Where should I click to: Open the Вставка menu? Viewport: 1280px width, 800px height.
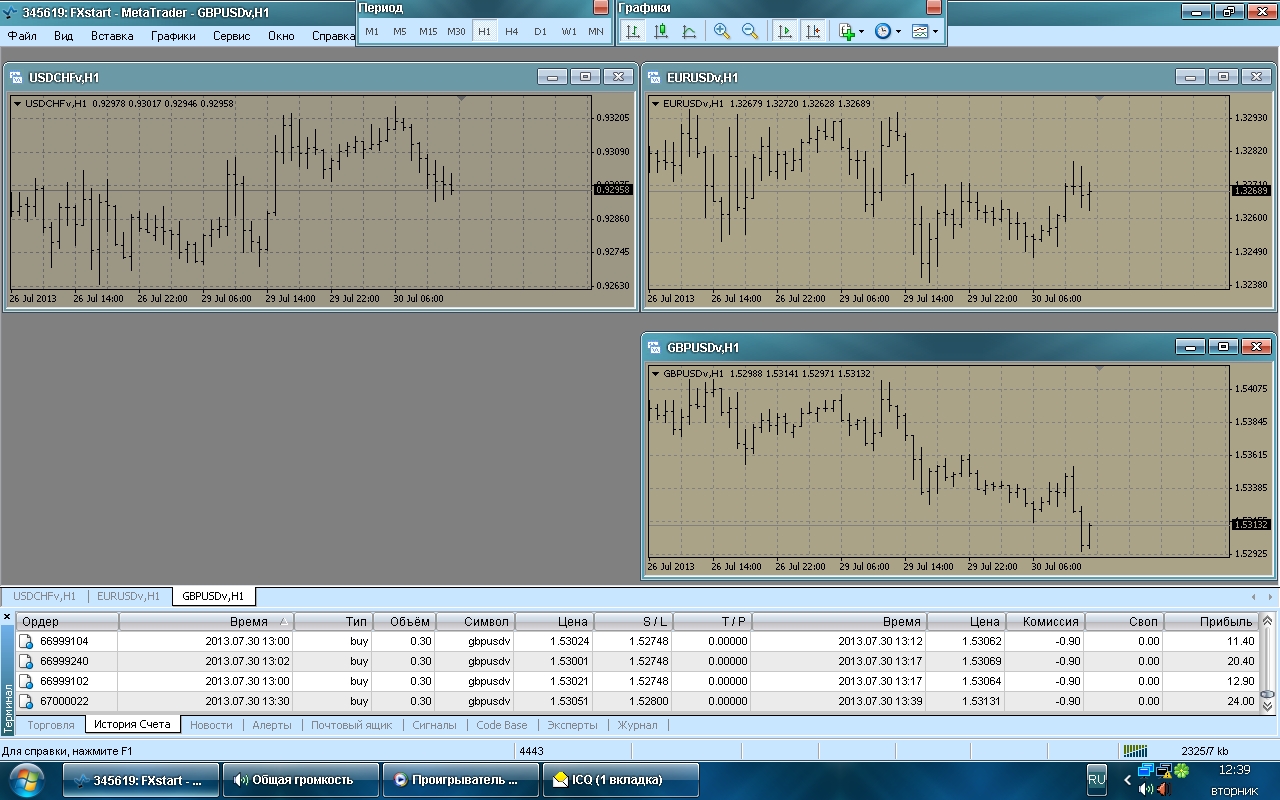(x=112, y=36)
